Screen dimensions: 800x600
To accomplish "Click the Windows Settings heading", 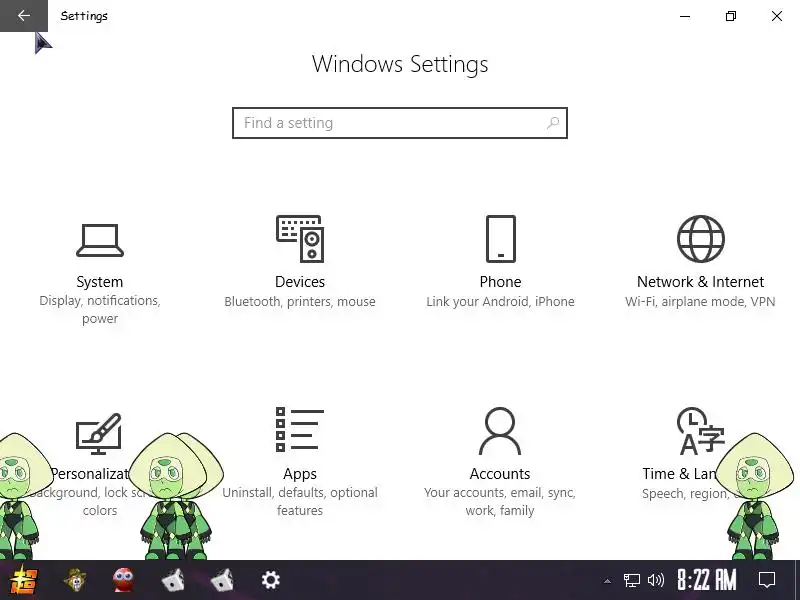I will pyautogui.click(x=400, y=64).
